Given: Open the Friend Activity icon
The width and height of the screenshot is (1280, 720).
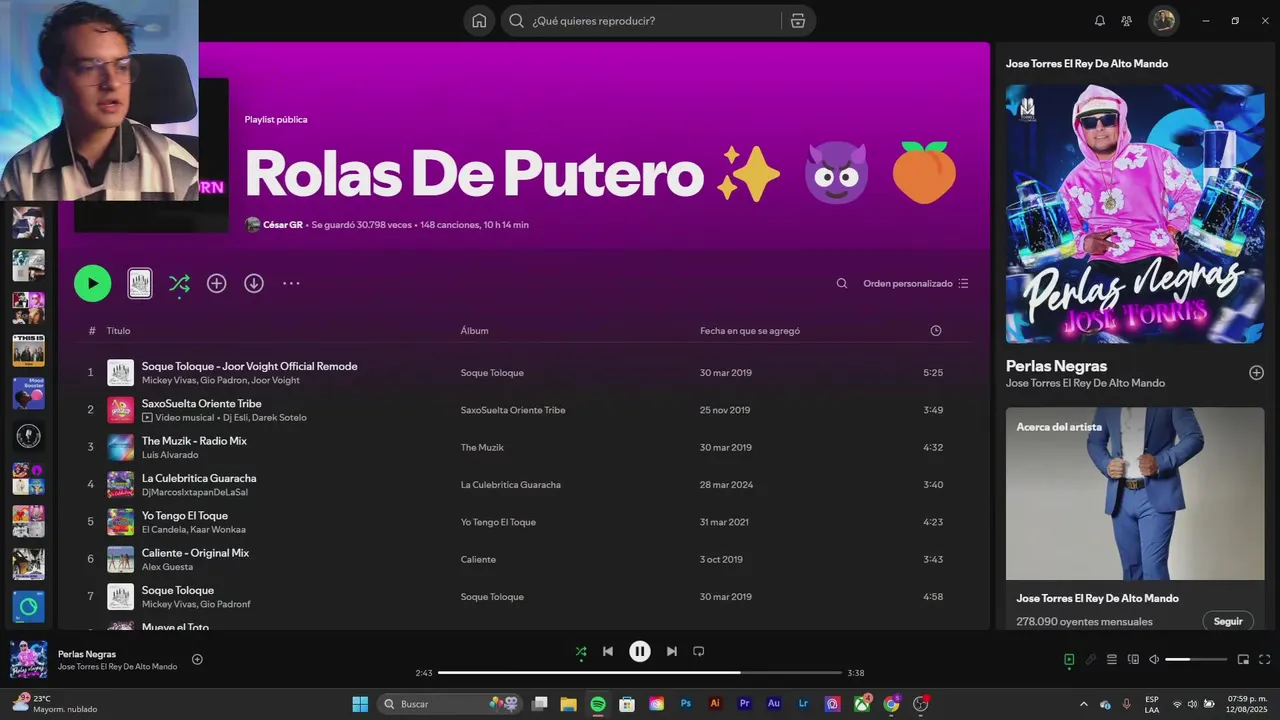Looking at the screenshot, I should (x=1127, y=21).
